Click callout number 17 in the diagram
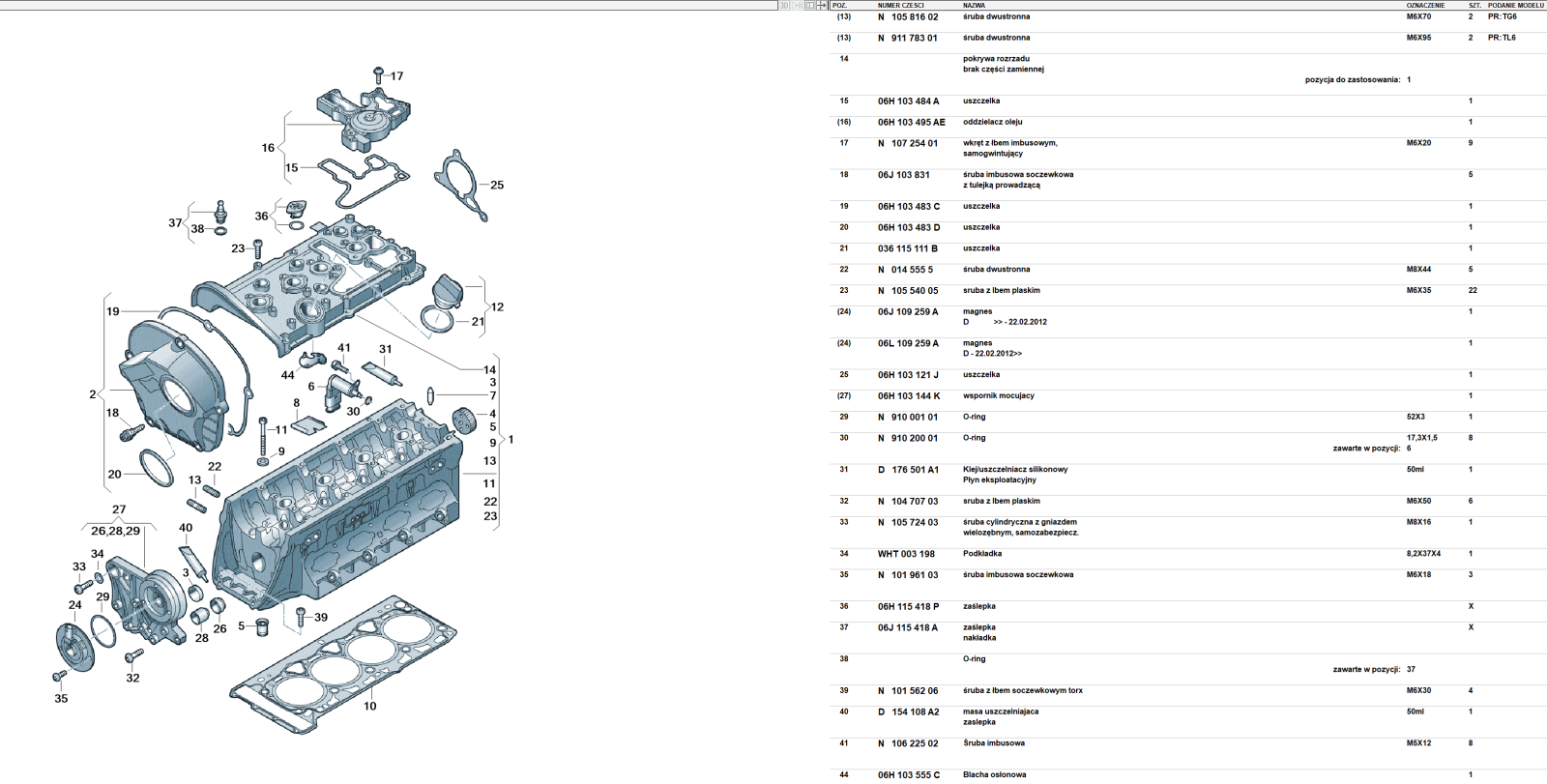Image resolution: width=1547 pixels, height=784 pixels. (396, 75)
